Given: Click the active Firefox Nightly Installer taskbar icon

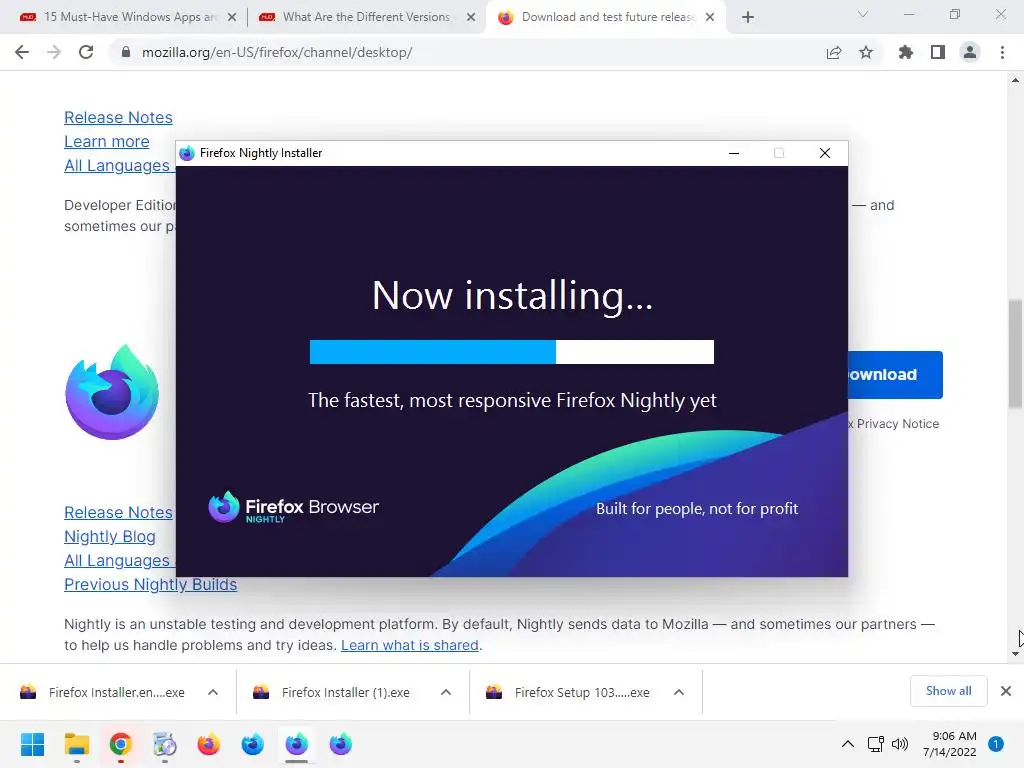Looking at the screenshot, I should [296, 744].
